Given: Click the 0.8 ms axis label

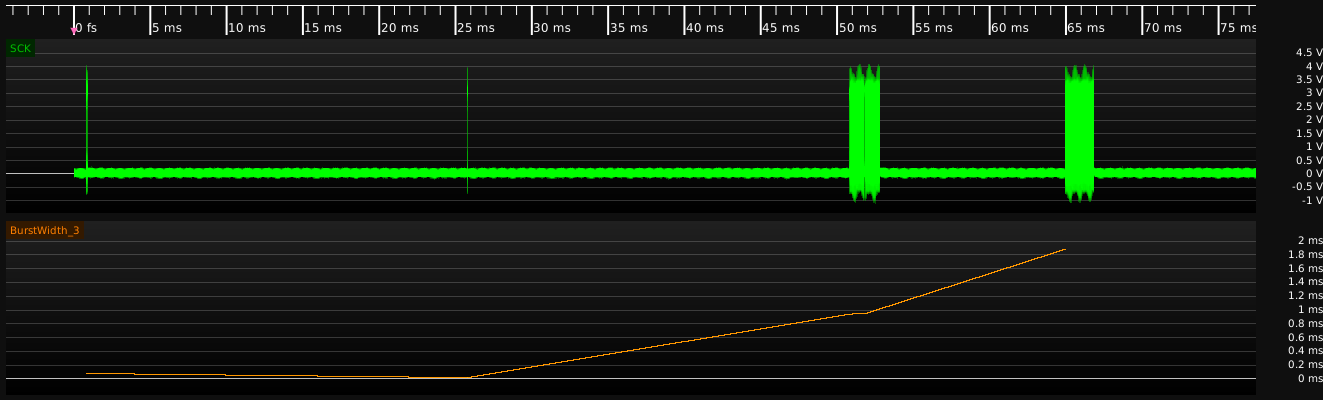Looking at the screenshot, I should 1305,323.
